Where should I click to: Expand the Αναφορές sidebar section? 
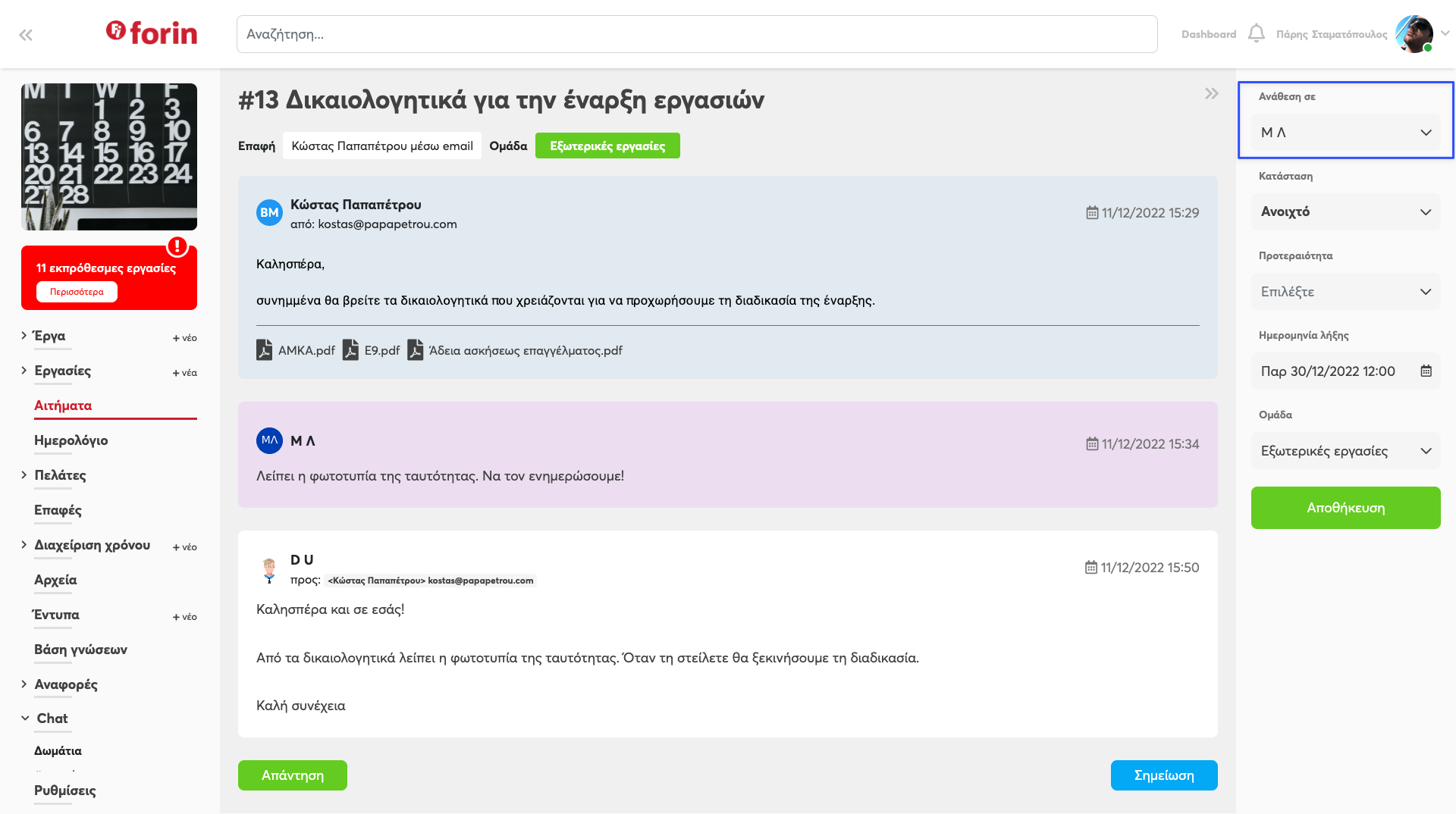pyautogui.click(x=24, y=684)
